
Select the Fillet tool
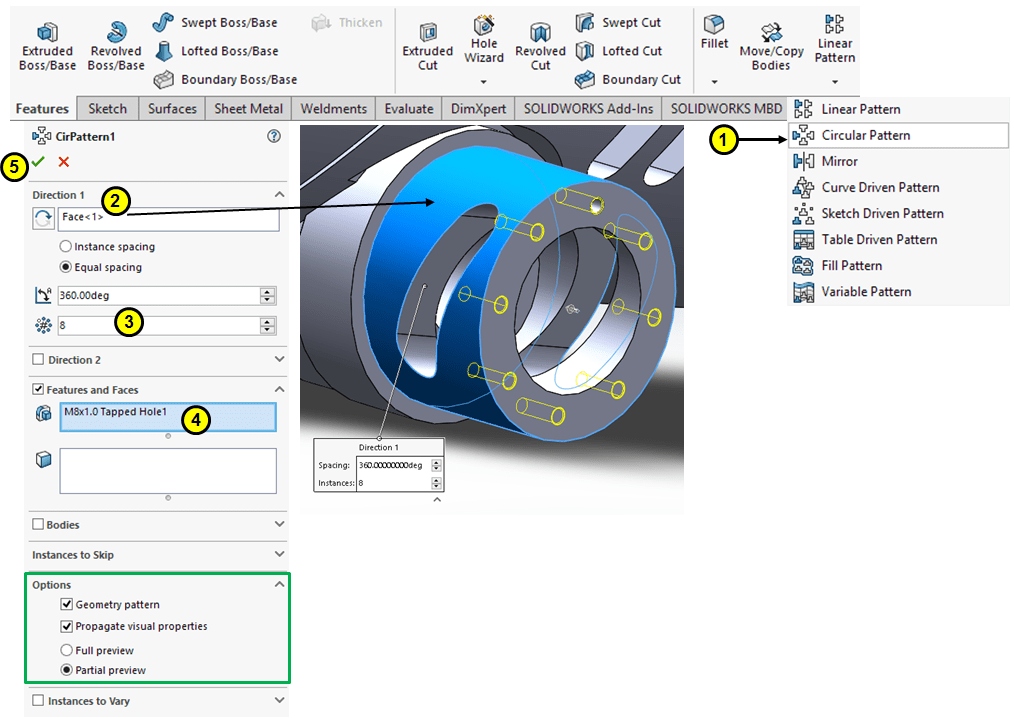(714, 25)
